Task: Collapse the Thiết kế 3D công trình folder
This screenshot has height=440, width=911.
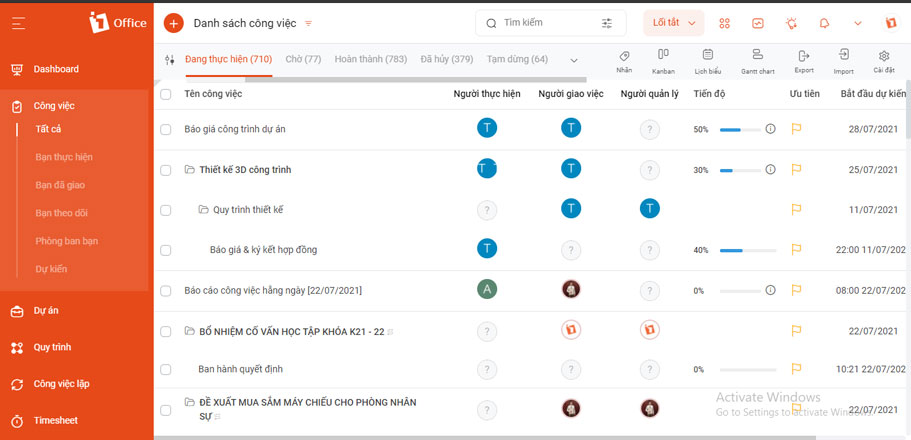Action: coord(189,170)
